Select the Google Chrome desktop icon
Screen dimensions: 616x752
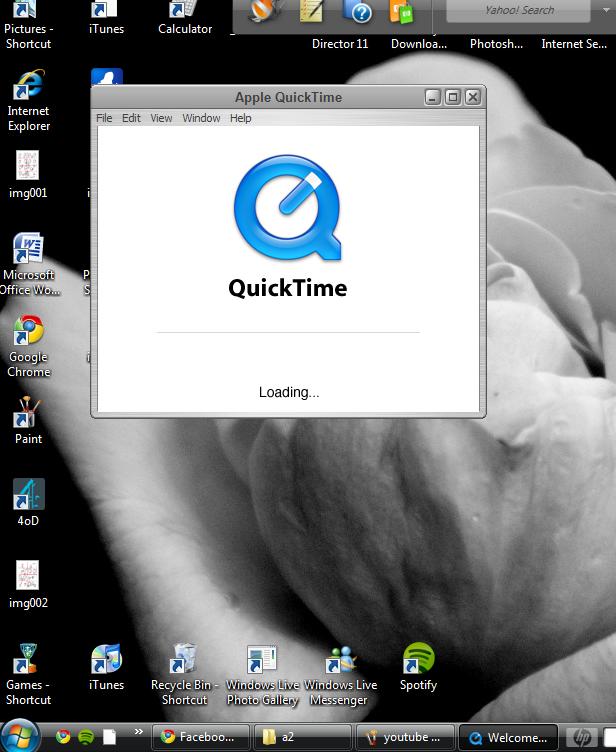(28, 346)
